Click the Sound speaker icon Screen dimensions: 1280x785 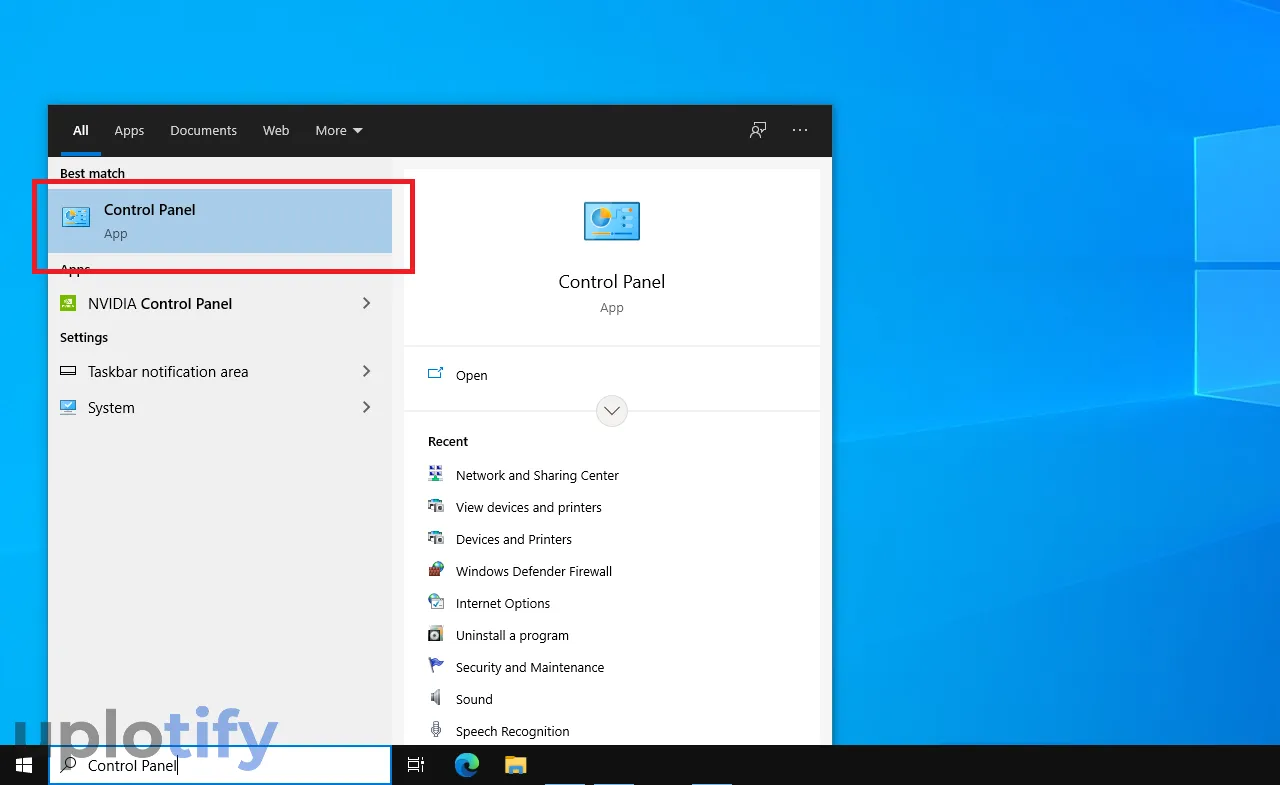click(436, 698)
